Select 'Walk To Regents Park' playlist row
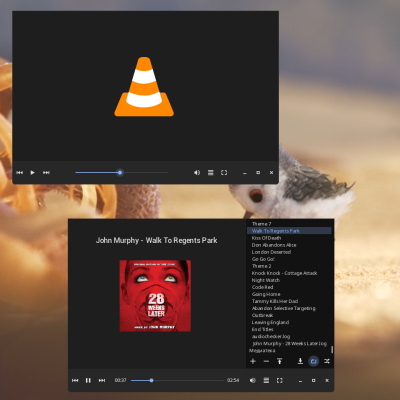This screenshot has width=400, height=400. (289, 231)
